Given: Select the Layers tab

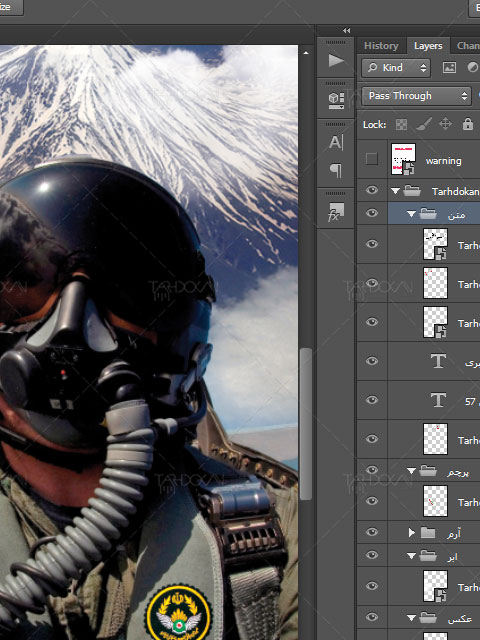Looking at the screenshot, I should pos(428,46).
